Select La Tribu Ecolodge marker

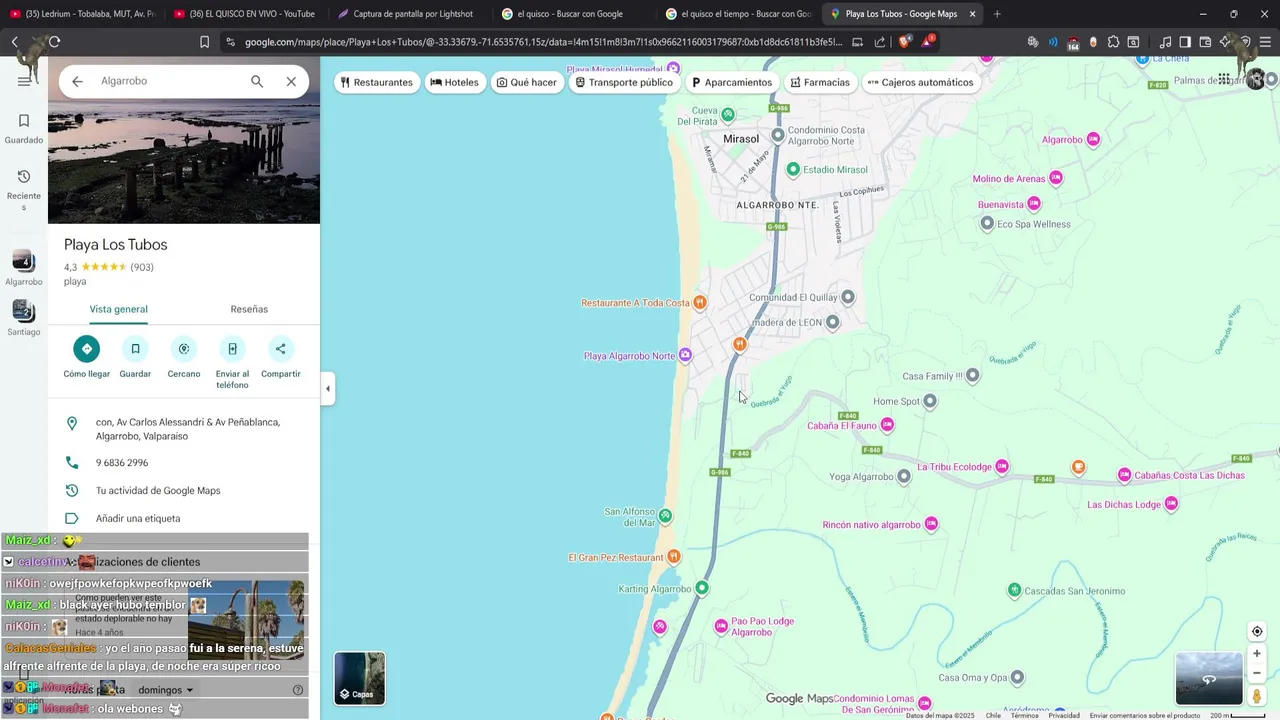pyautogui.click(x=1002, y=466)
